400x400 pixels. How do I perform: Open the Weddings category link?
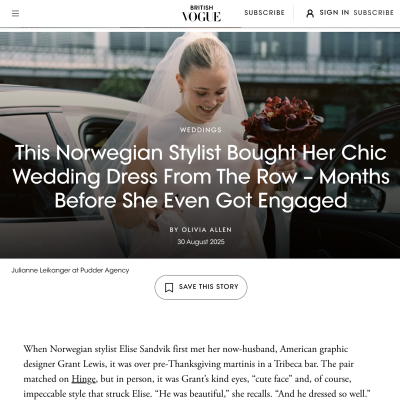(201, 130)
